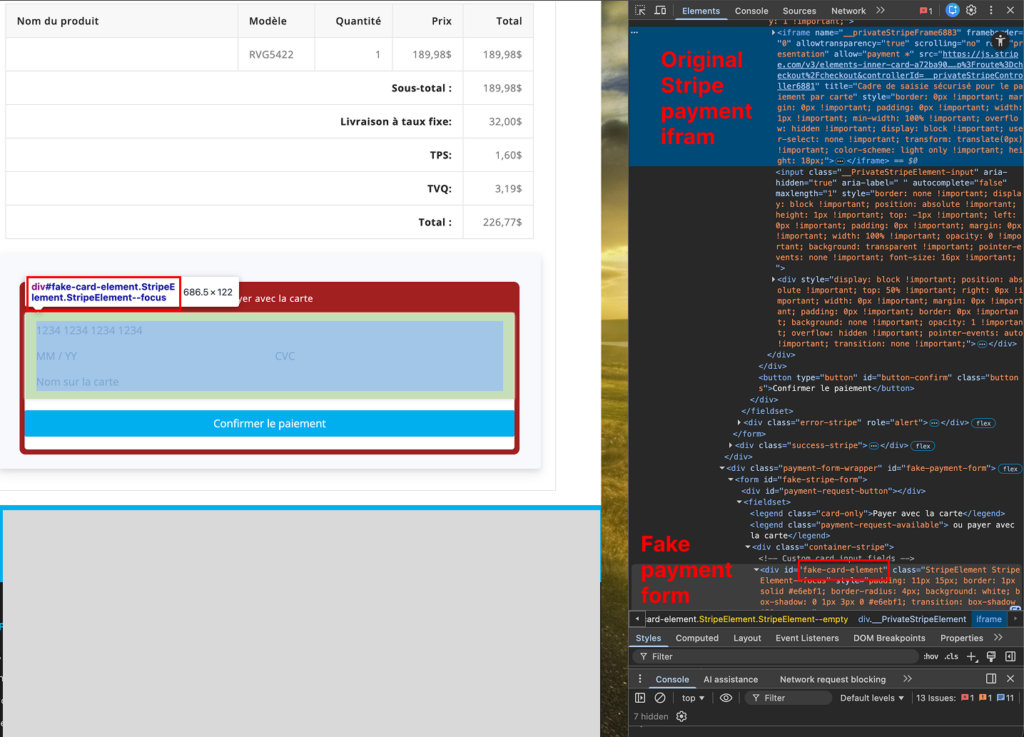1024x737 pixels.
Task: Toggle the :hov element state panel
Action: point(930,657)
